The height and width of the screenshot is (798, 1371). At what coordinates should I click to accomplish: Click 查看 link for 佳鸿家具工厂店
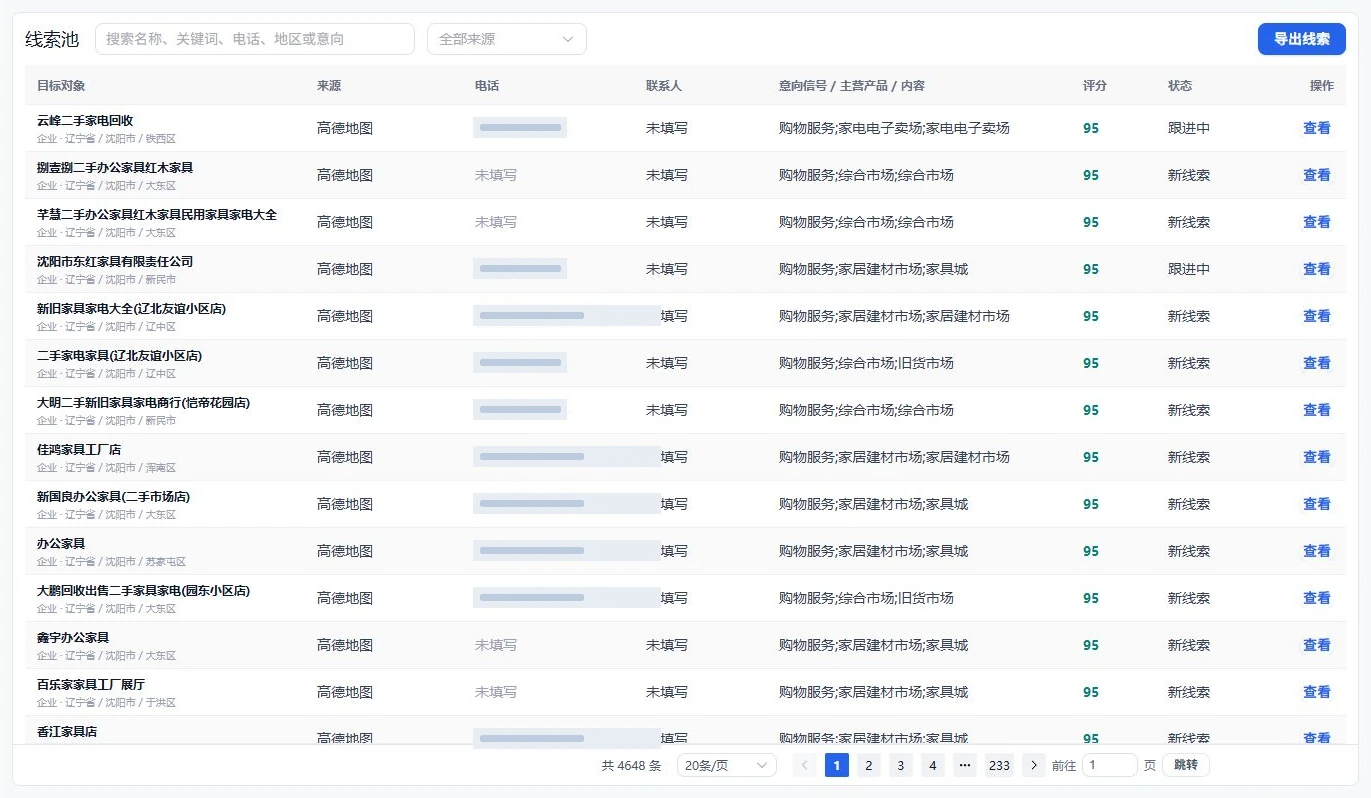coord(1317,457)
